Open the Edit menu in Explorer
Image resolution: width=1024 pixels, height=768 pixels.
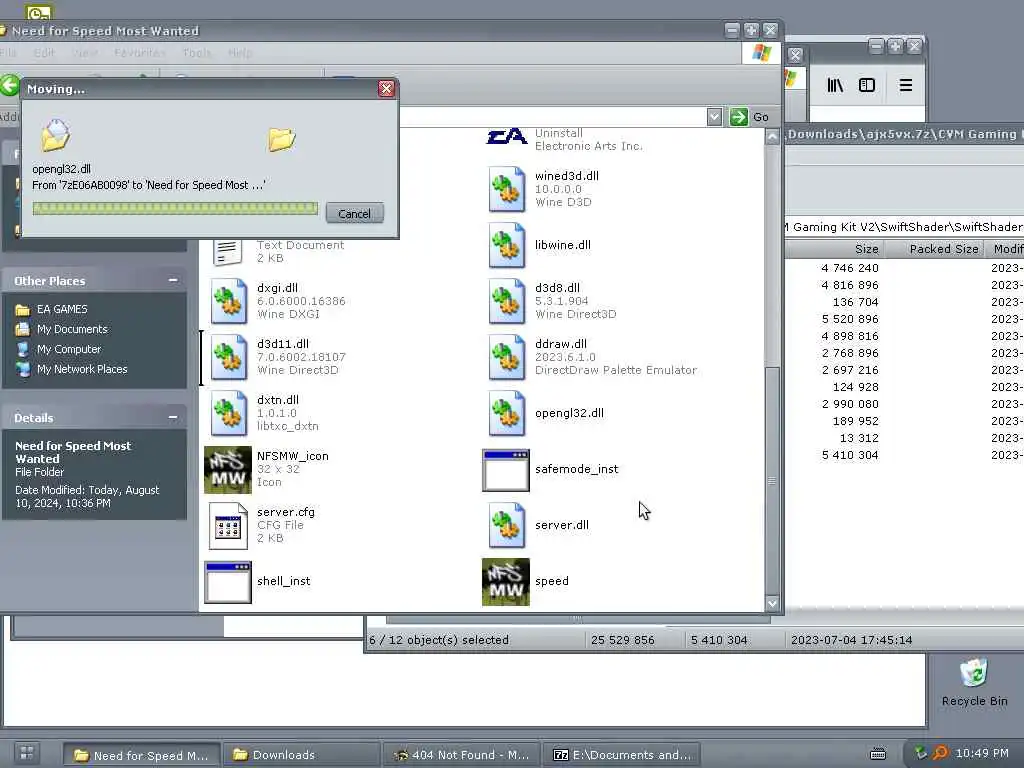pyautogui.click(x=44, y=53)
